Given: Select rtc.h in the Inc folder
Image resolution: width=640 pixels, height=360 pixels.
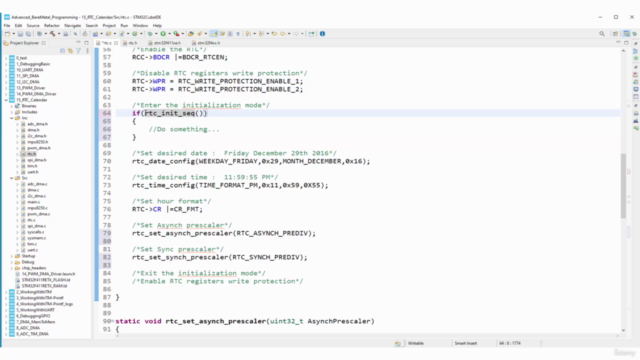Looking at the screenshot, I should coord(31,154).
